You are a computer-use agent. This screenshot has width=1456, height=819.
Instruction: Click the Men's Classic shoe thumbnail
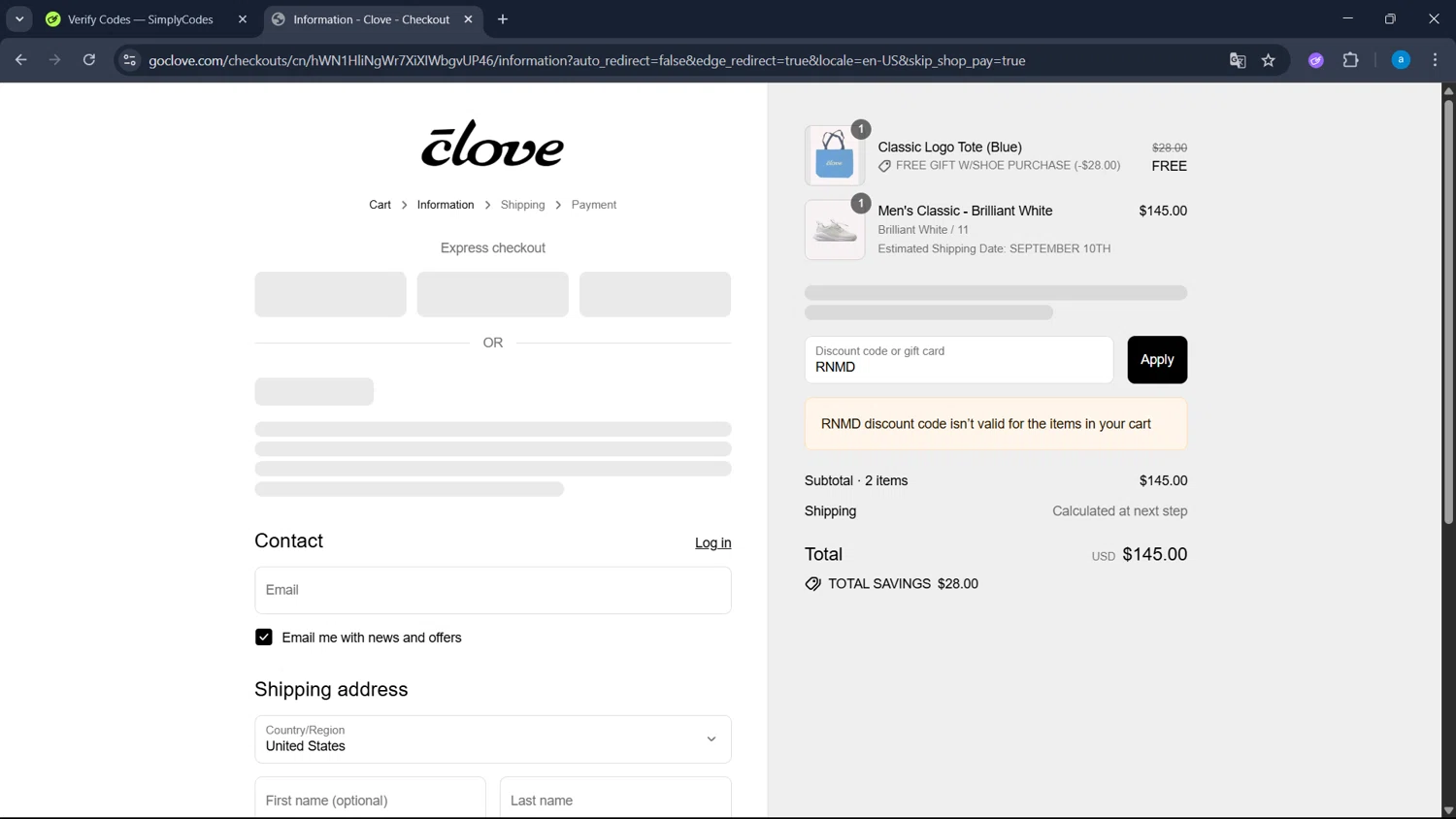[835, 230]
